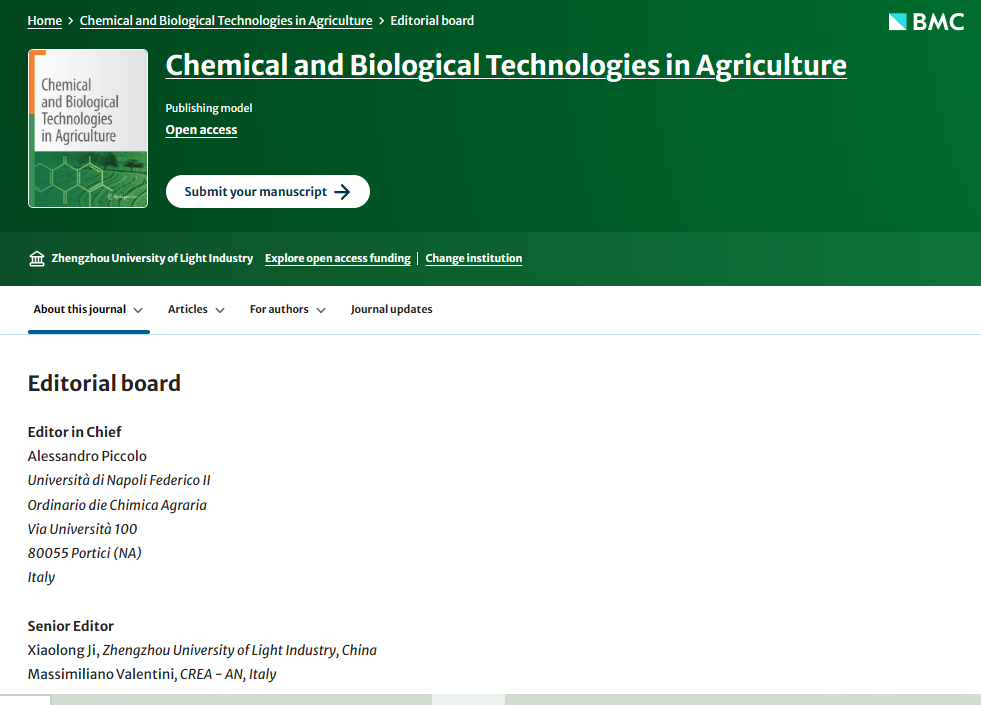Click the BMC logo icon
This screenshot has width=981, height=705.
pyautogui.click(x=897, y=22)
